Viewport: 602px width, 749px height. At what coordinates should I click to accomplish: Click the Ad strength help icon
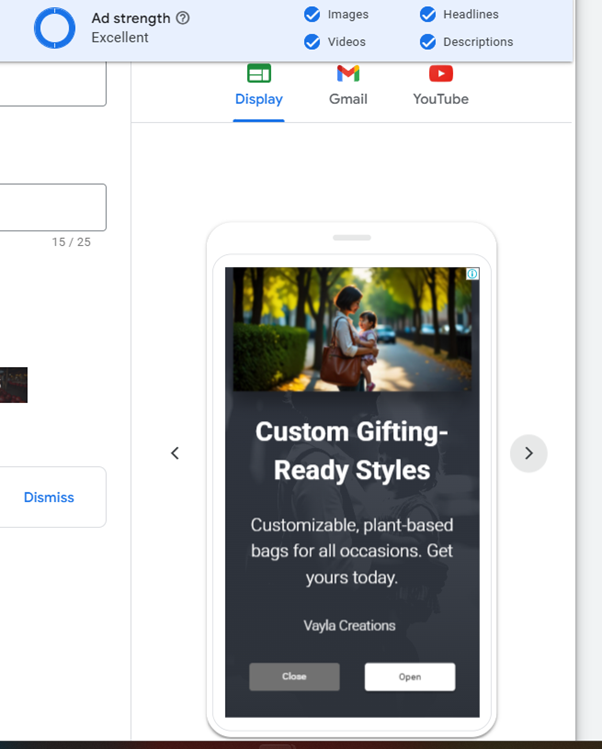click(x=183, y=18)
